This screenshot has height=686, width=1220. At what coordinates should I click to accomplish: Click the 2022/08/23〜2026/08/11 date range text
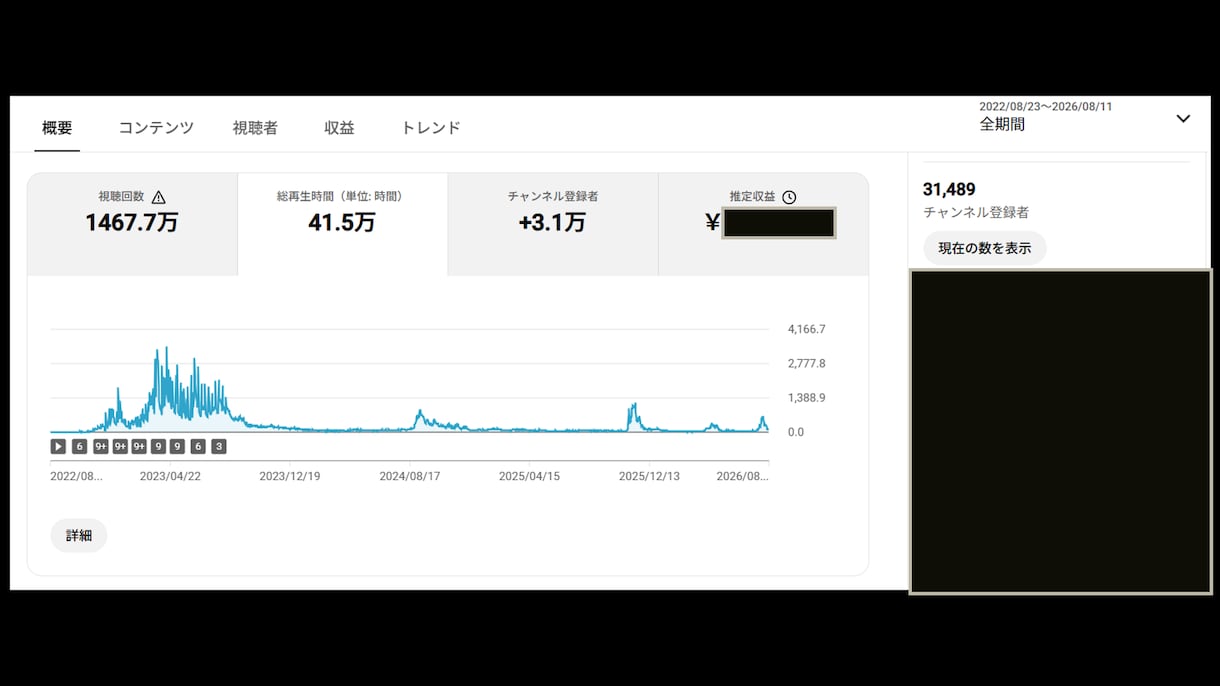coord(1046,106)
